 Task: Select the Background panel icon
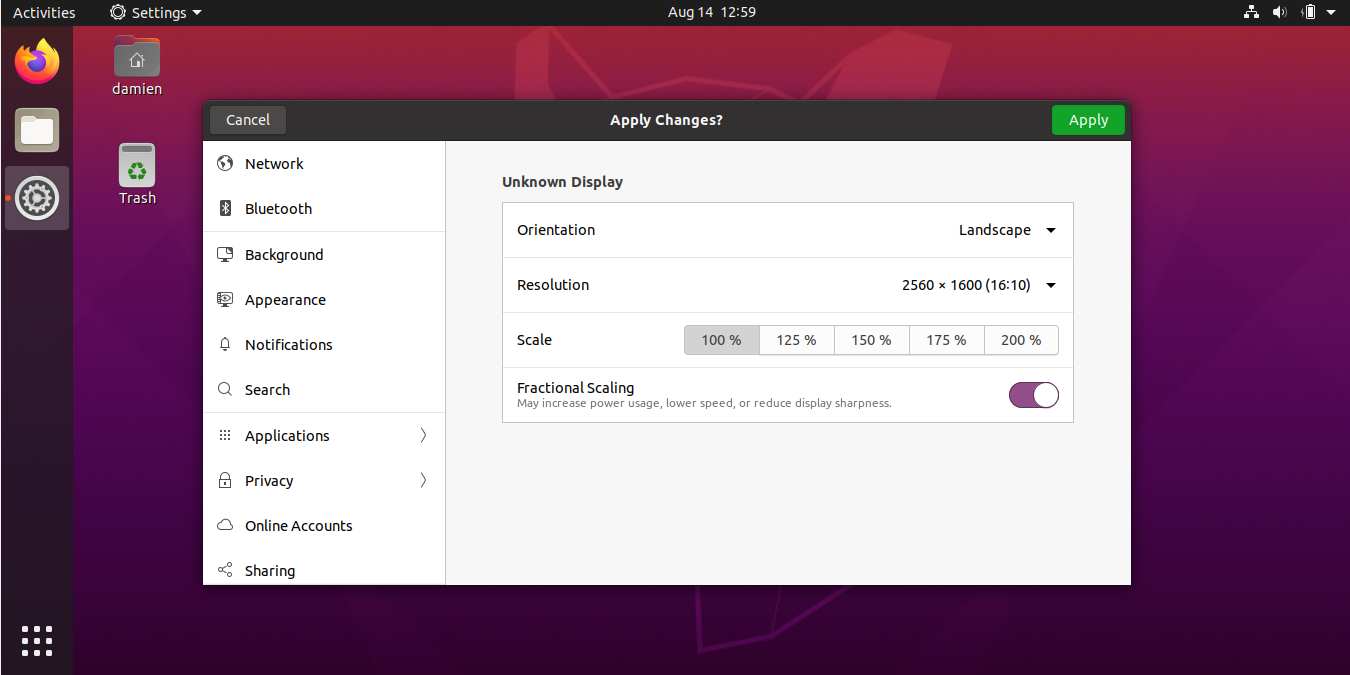(225, 254)
